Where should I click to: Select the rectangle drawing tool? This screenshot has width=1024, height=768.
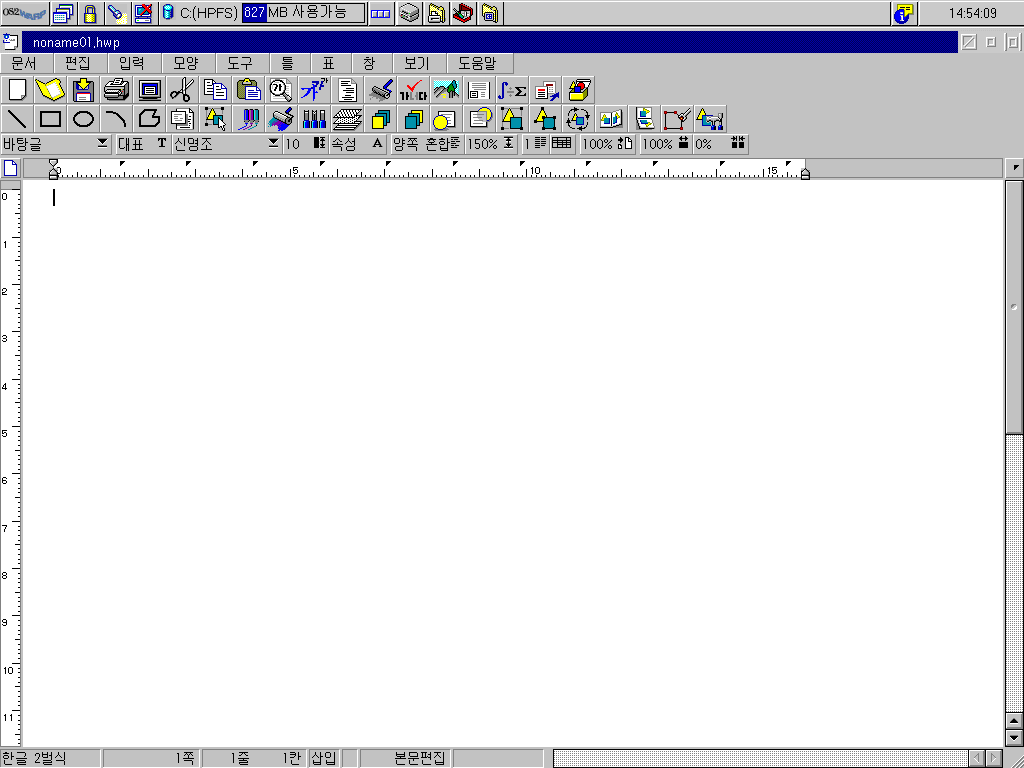tap(50, 119)
